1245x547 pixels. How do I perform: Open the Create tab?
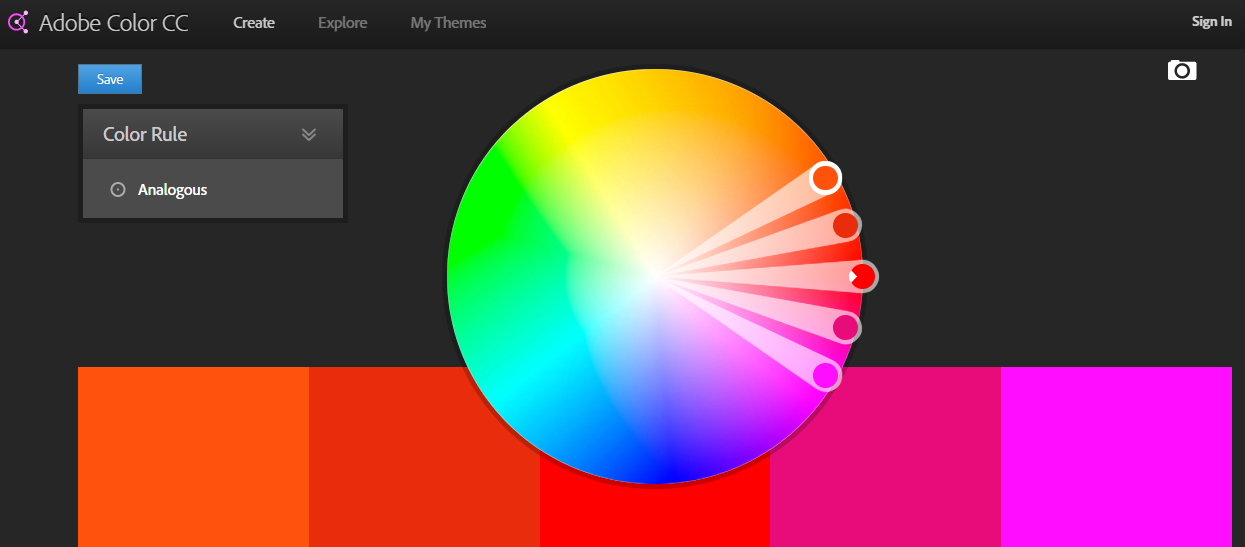click(x=254, y=22)
